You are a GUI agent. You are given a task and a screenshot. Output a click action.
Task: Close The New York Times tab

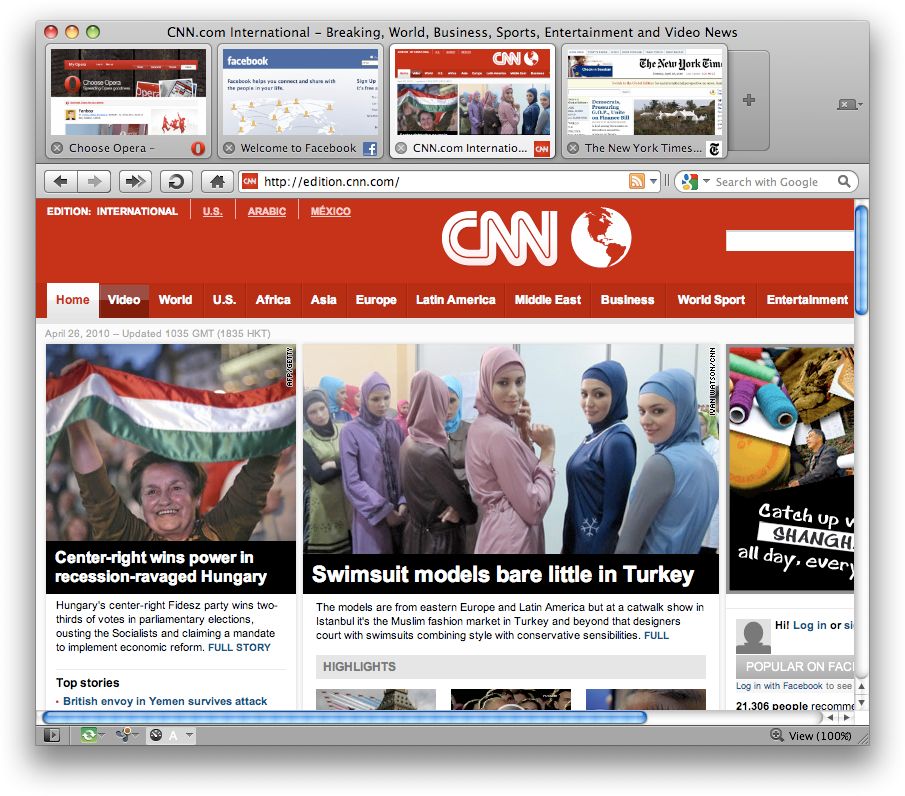point(573,148)
